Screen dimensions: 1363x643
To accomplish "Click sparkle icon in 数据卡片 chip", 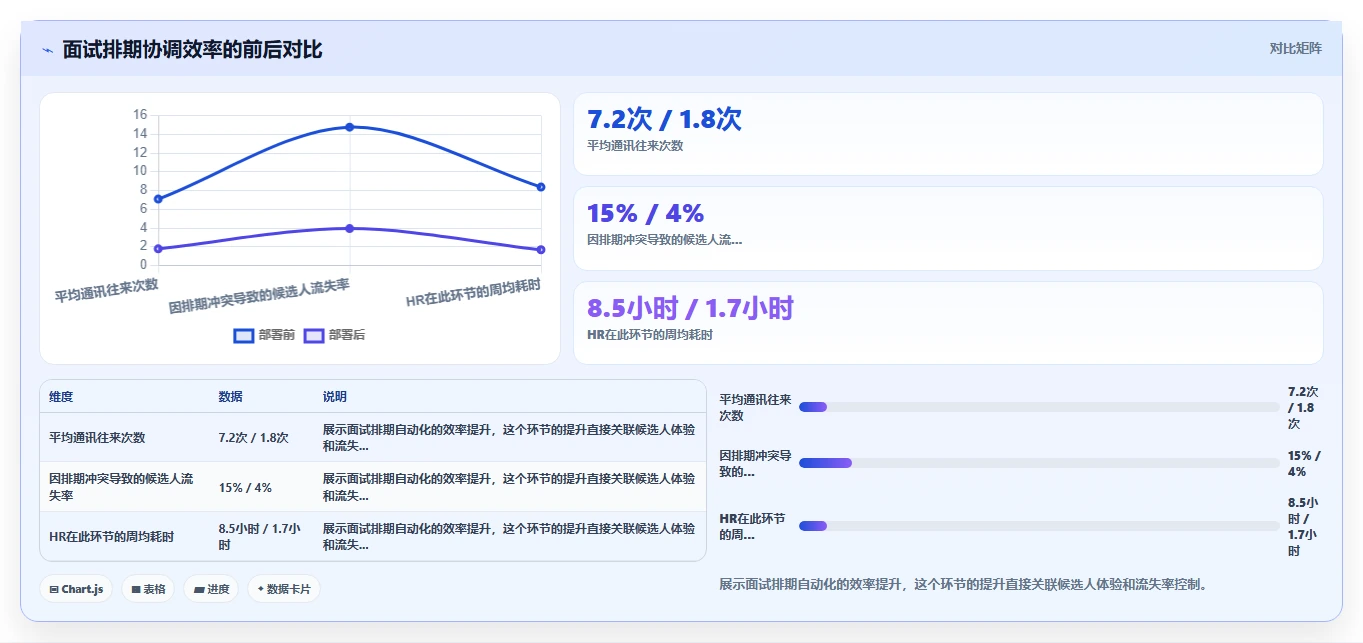I will (x=261, y=590).
